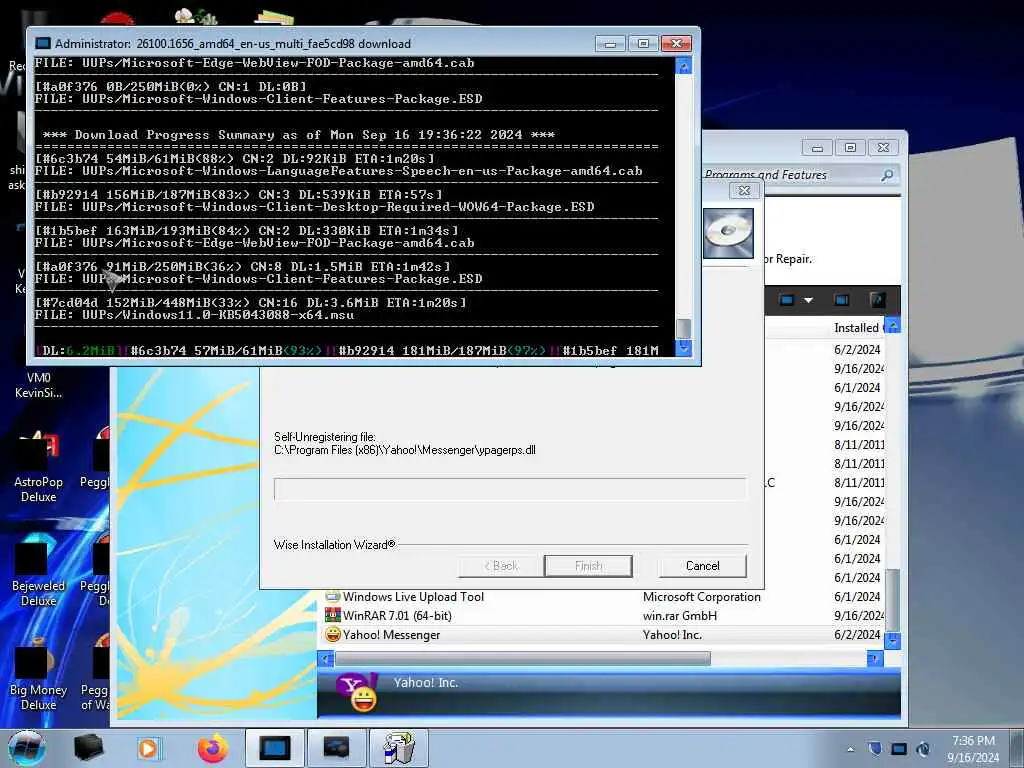Viewport: 1024px width, 768px height.
Task: Click the Yahoo! Inc. publisher cell
Action: pos(672,635)
